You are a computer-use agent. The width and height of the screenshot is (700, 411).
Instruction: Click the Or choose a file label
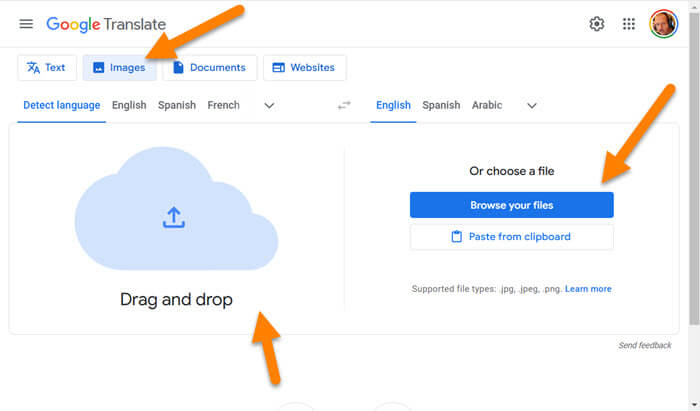tap(512, 171)
